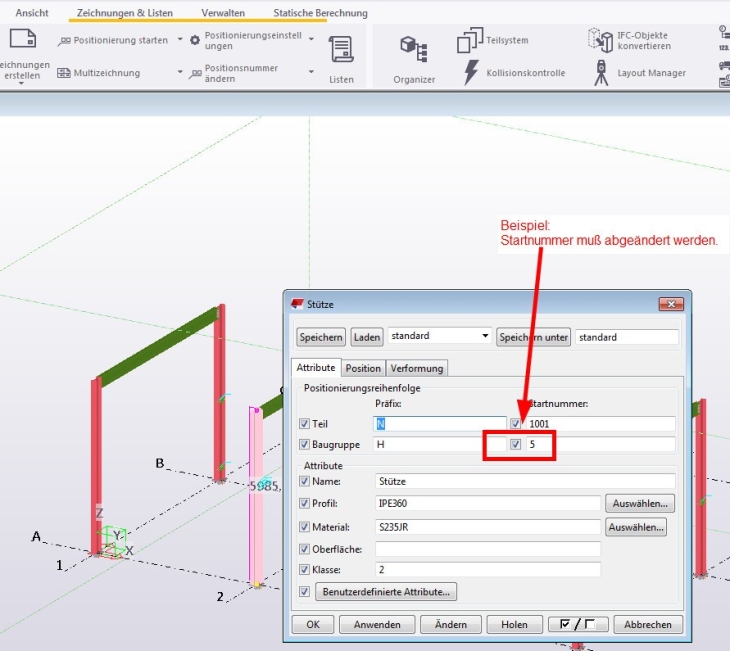The image size is (730, 651).
Task: Open the Layout Manager
Action: (x=601, y=73)
